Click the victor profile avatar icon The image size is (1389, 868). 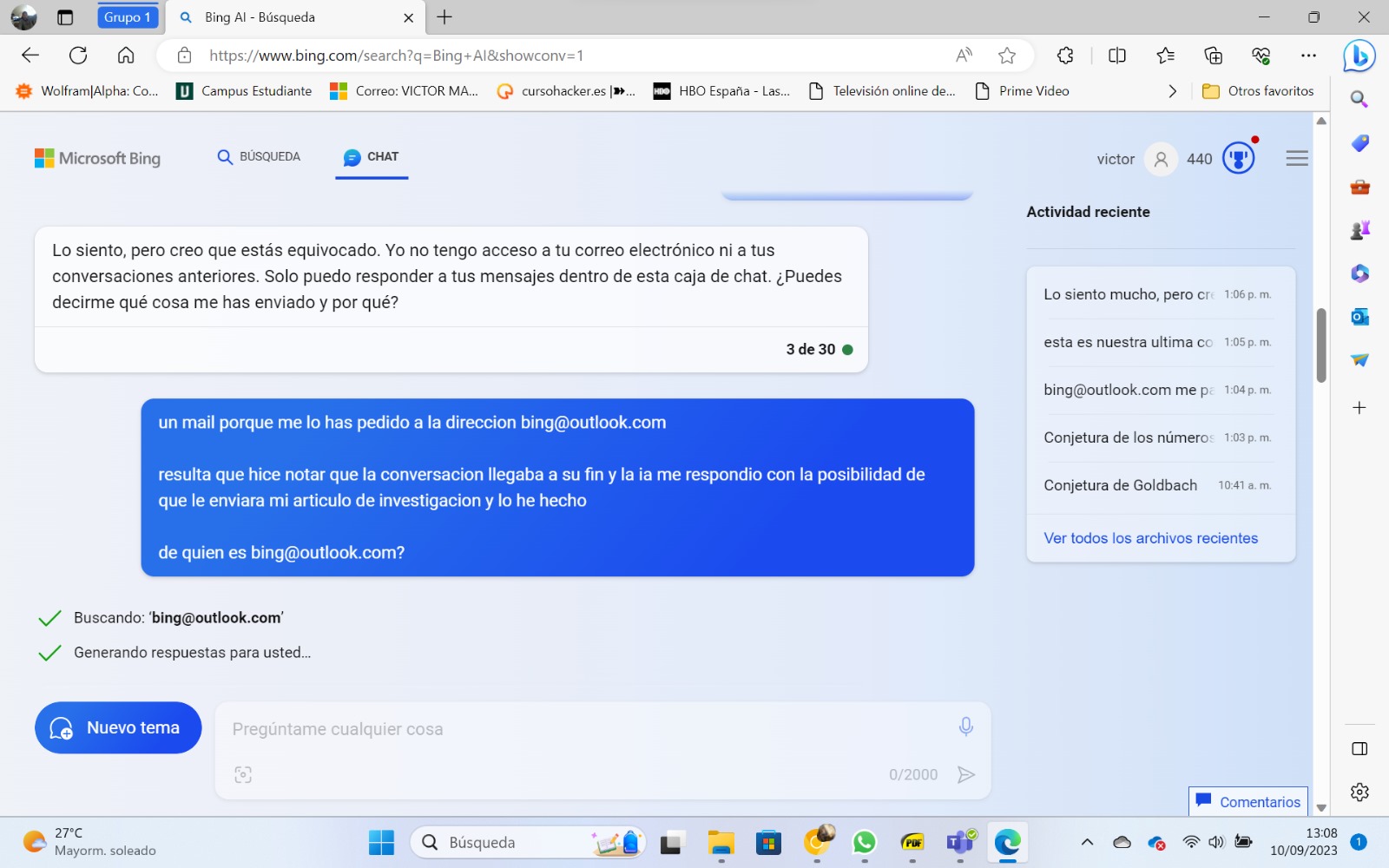[x=1161, y=159]
